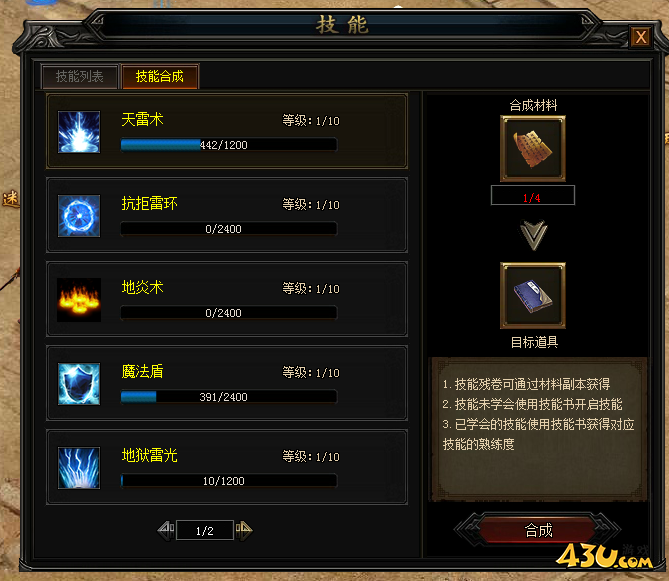Click the 魔法盾 391/2400 progress bar
669x581 pixels.
pyautogui.click(x=229, y=397)
